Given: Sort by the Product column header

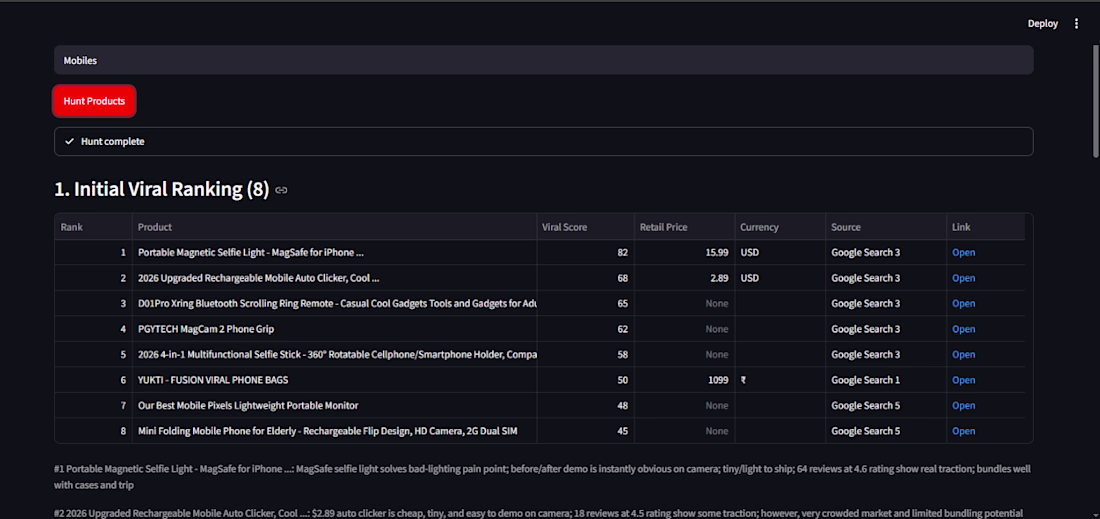Looking at the screenshot, I should (335, 227).
